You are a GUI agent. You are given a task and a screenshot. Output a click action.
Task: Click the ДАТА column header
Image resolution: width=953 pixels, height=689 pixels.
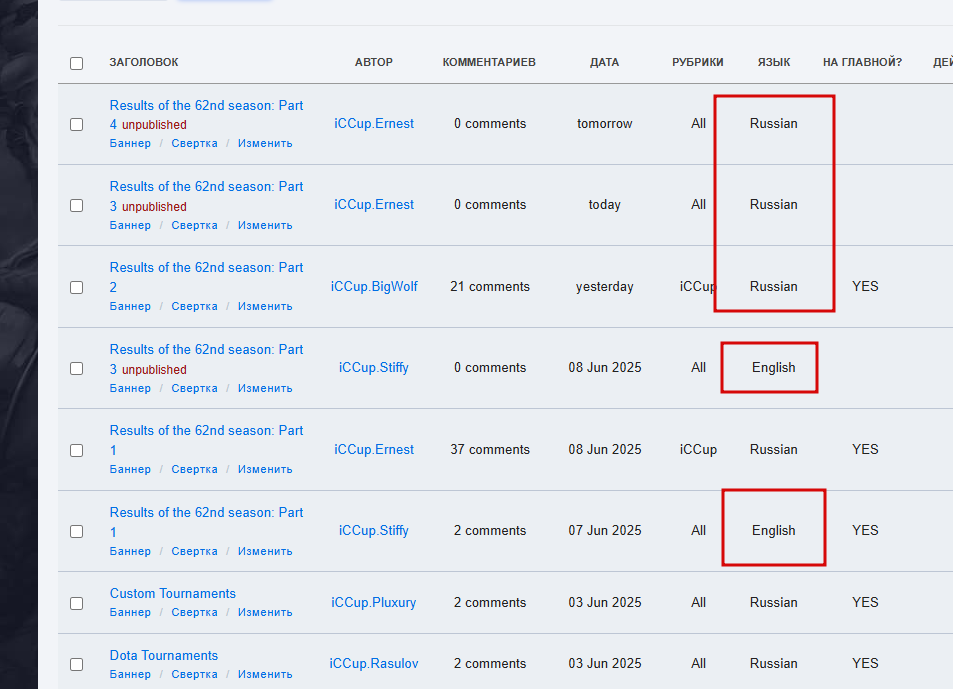pos(604,62)
